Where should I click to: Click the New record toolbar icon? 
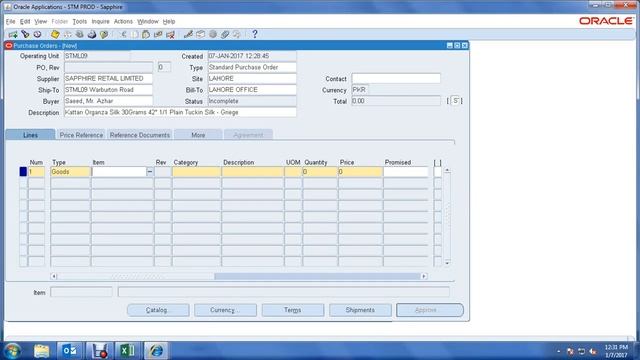coord(13,34)
